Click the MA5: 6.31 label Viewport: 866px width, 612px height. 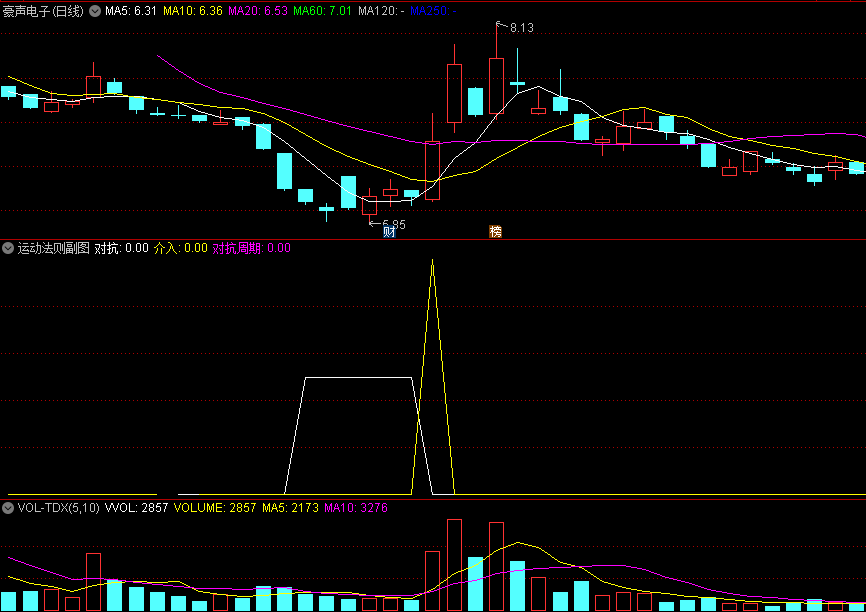coord(131,10)
